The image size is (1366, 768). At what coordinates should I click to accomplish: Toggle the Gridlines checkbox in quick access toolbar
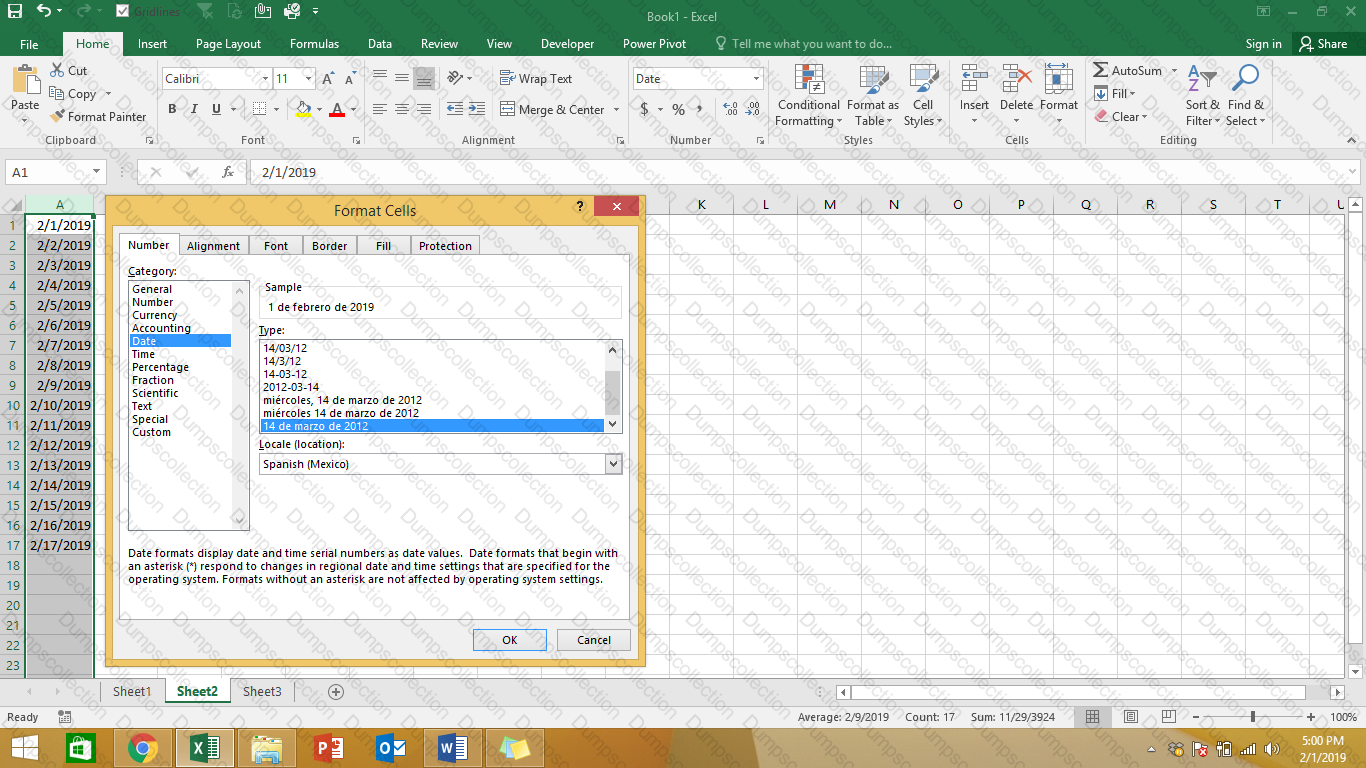pyautogui.click(x=122, y=11)
